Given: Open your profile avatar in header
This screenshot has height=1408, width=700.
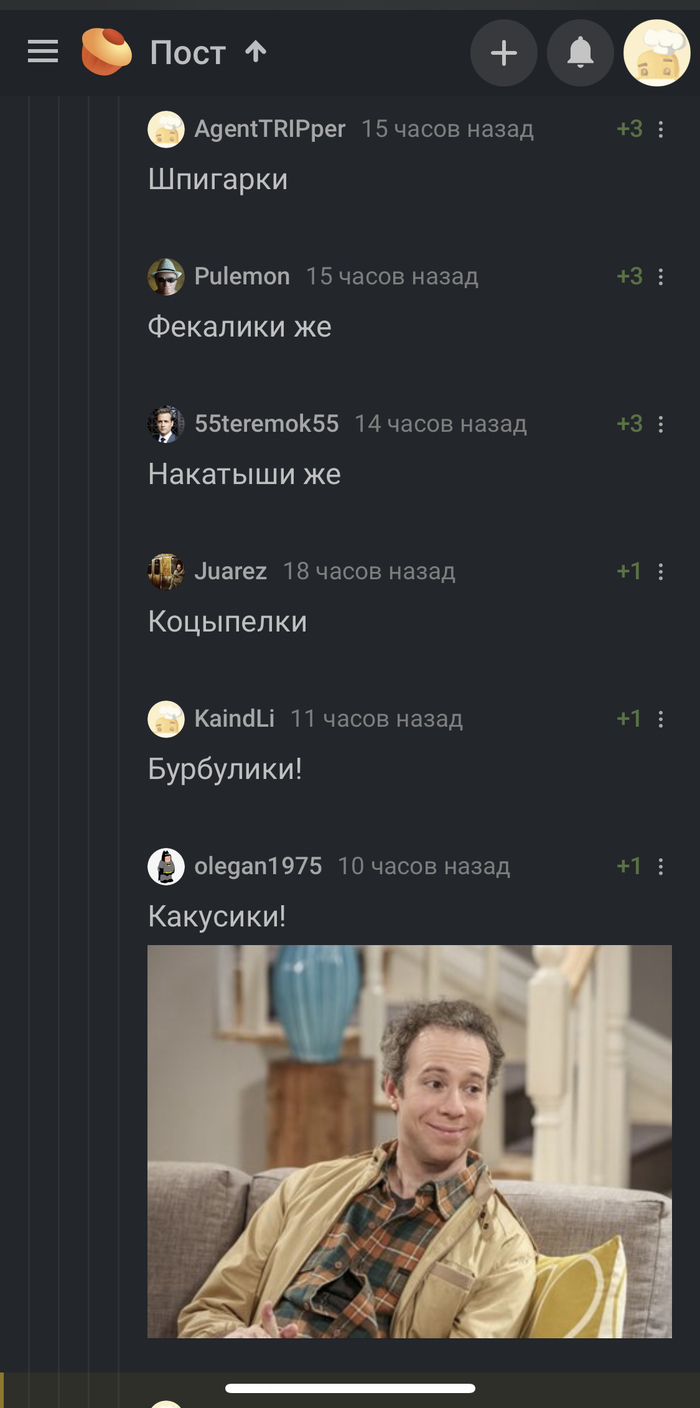Looking at the screenshot, I should 657,53.
